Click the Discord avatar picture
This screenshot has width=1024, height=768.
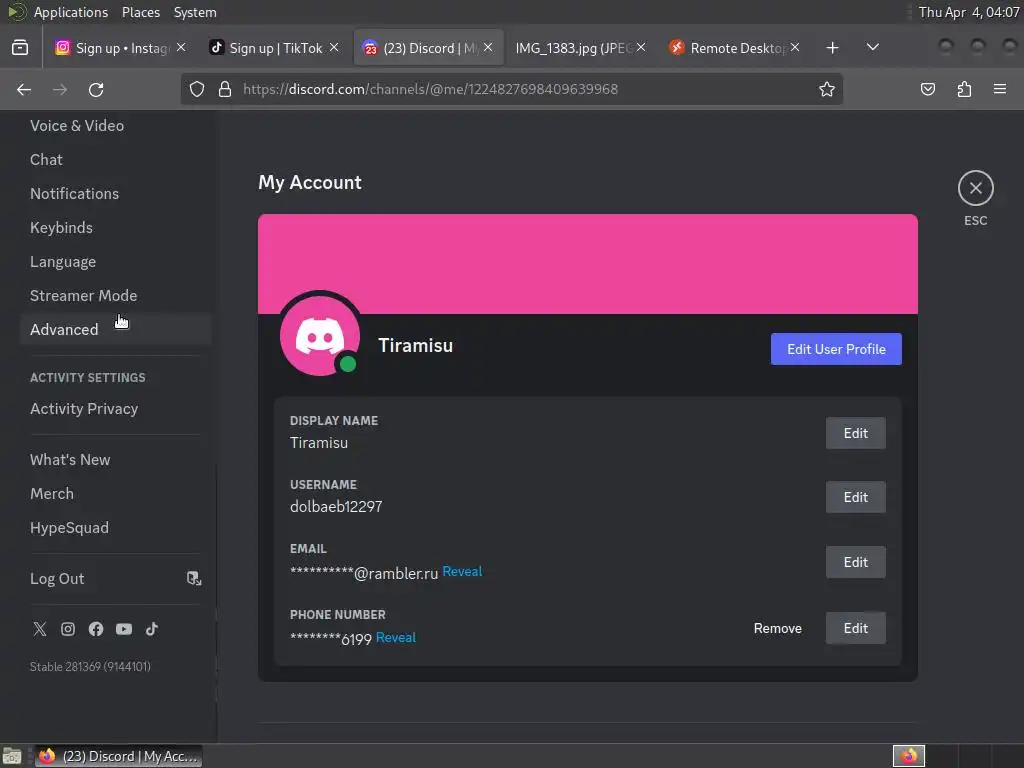tap(320, 336)
